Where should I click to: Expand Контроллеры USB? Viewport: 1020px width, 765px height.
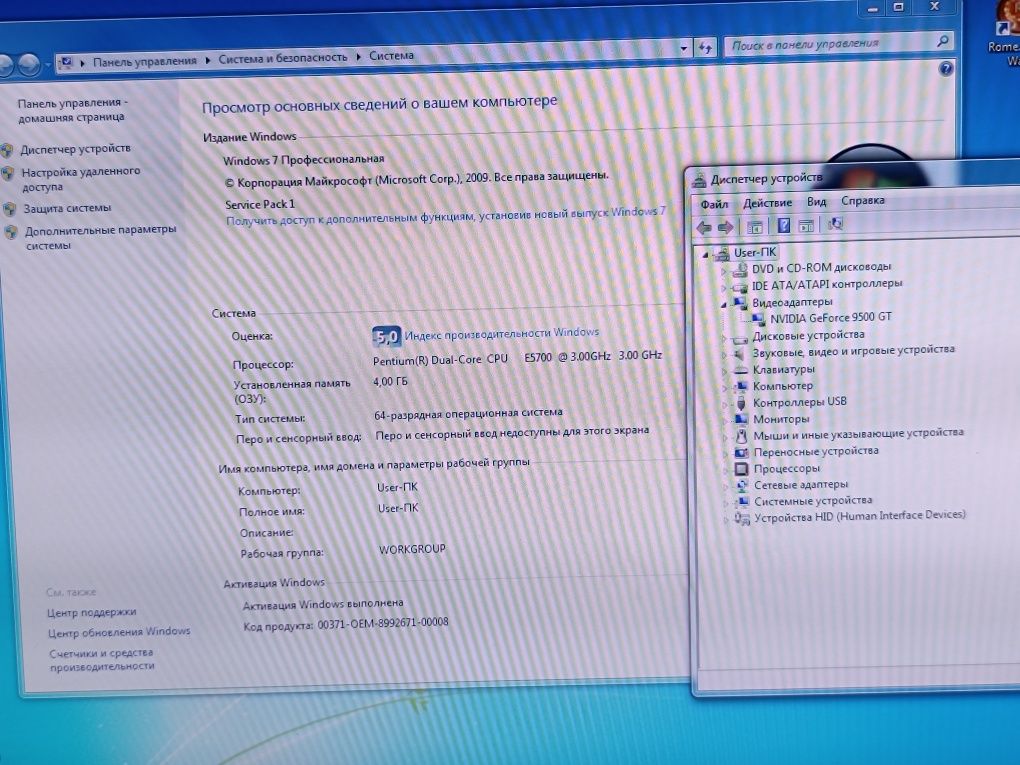724,404
